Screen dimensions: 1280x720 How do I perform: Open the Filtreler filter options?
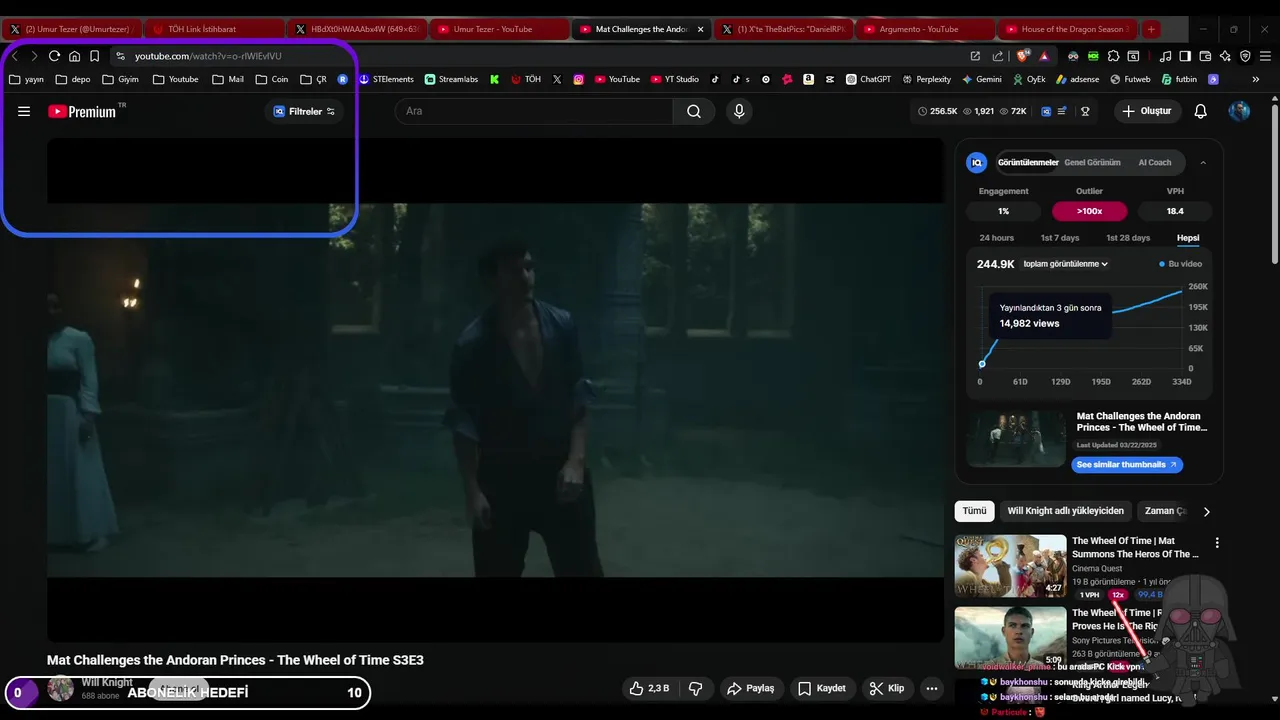pyautogui.click(x=304, y=111)
